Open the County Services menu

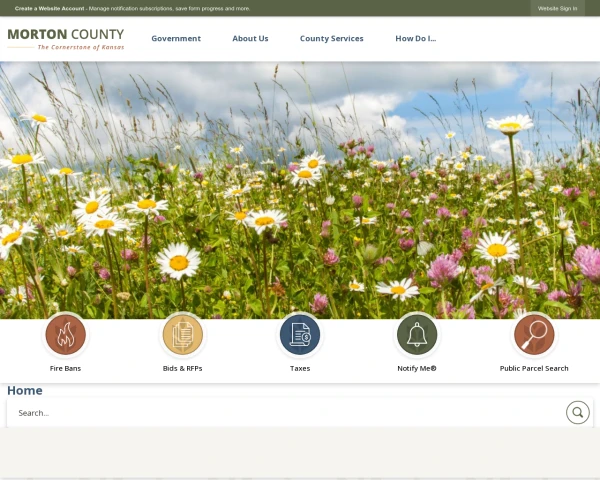point(331,39)
